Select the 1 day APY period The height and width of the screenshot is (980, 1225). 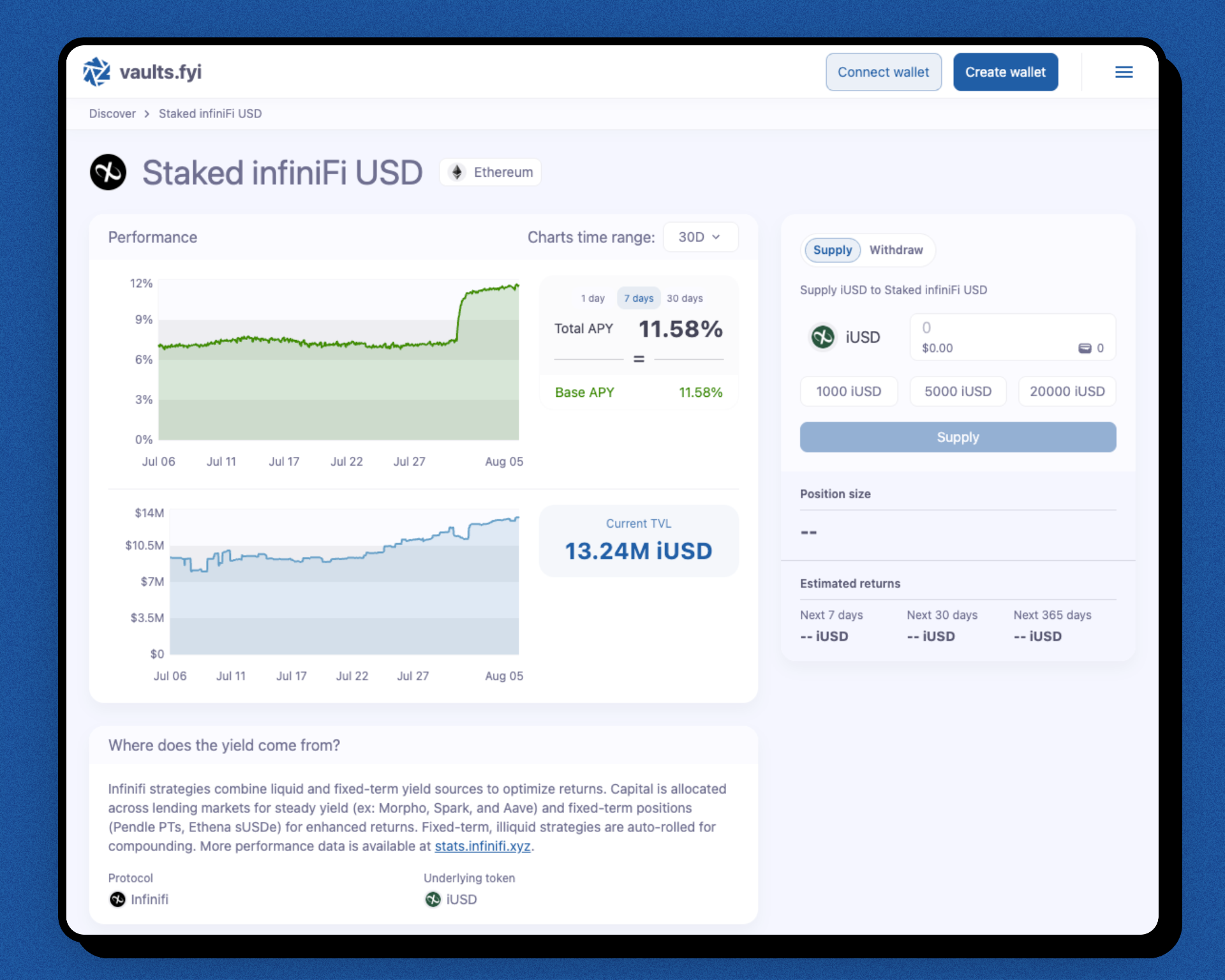pos(593,299)
